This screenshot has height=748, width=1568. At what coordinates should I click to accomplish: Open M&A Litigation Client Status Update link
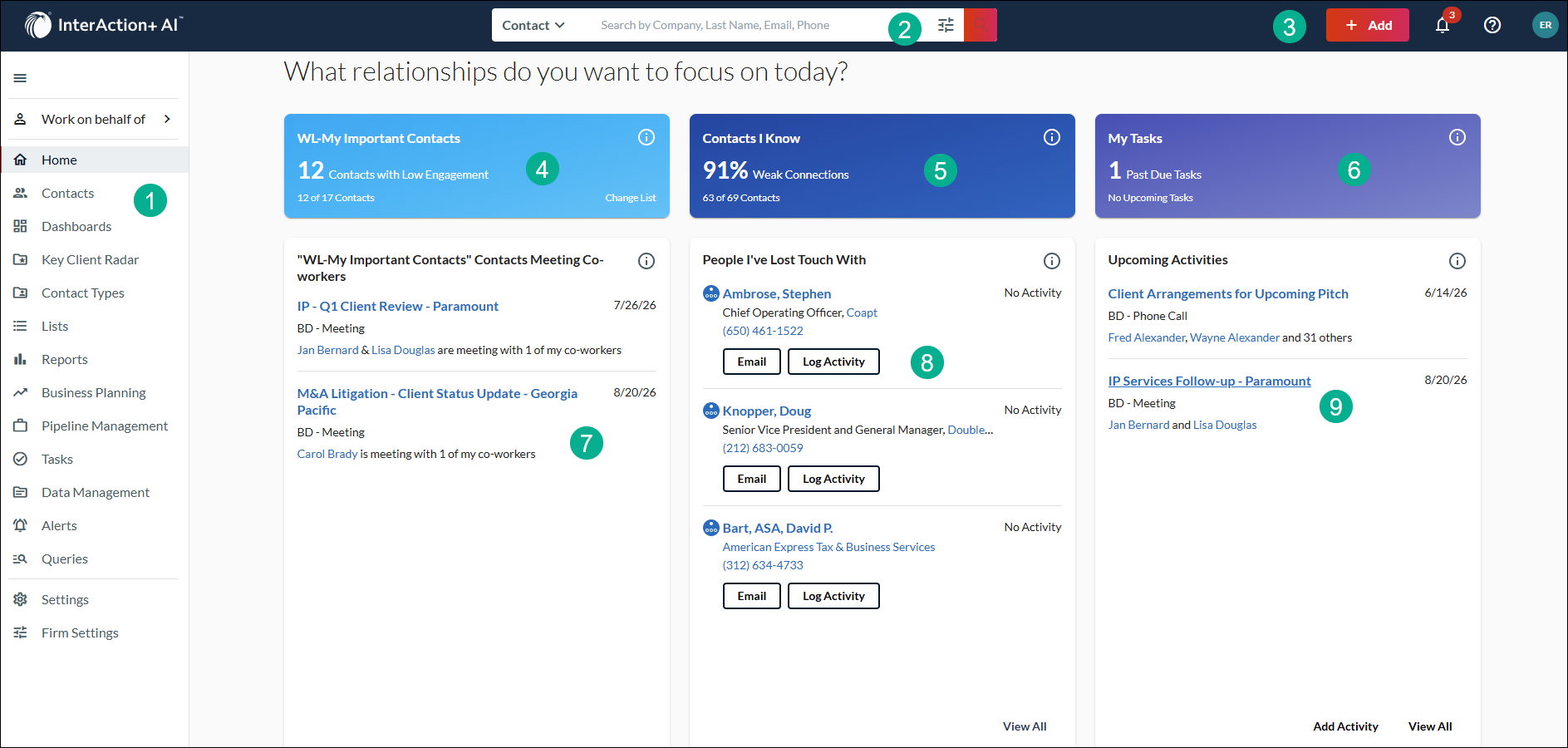[x=437, y=401]
